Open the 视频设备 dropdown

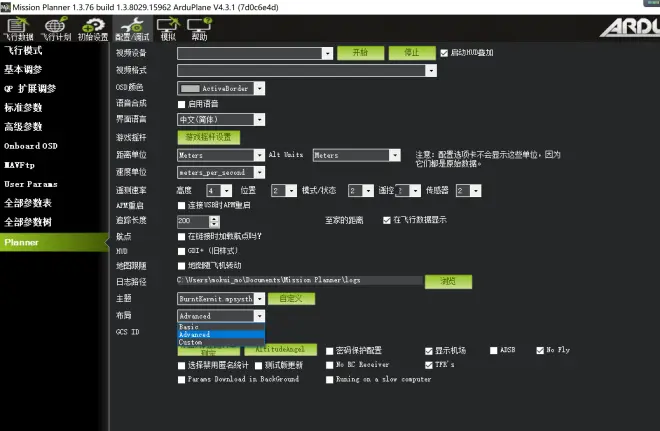pyautogui.click(x=255, y=53)
